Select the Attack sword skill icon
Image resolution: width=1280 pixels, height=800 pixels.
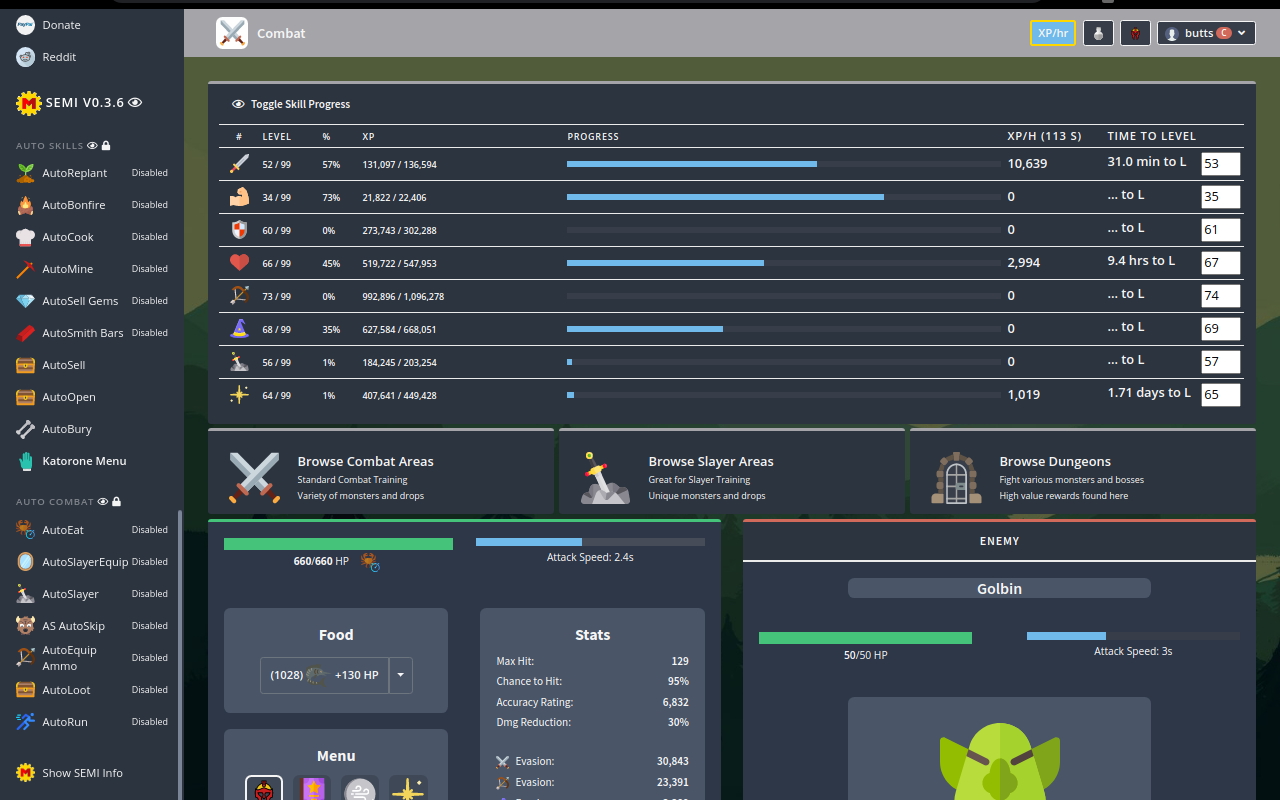point(240,164)
